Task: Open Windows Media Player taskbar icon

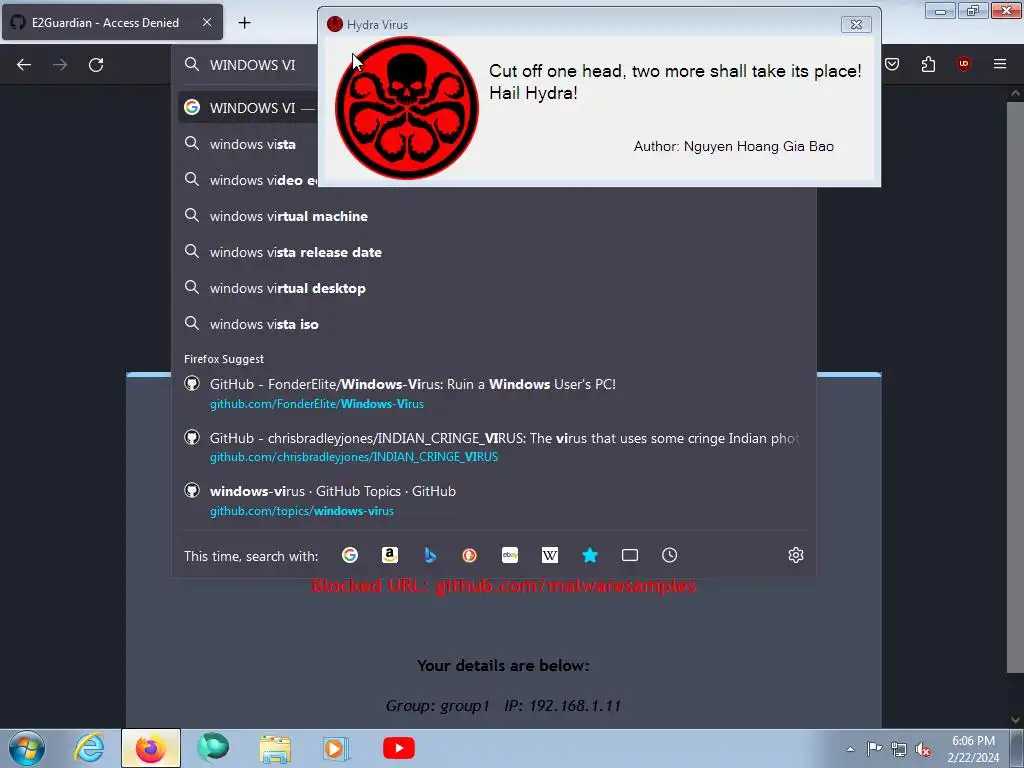Action: tap(336, 748)
